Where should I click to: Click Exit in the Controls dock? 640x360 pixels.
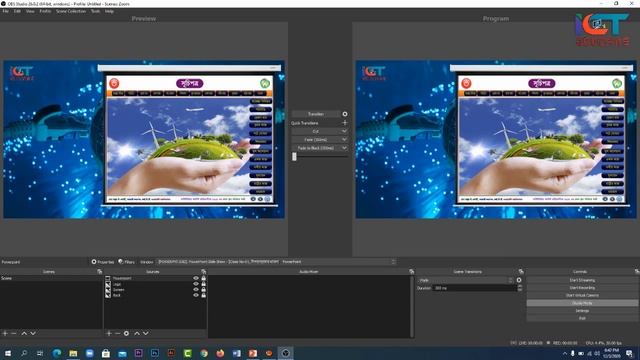click(x=582, y=318)
